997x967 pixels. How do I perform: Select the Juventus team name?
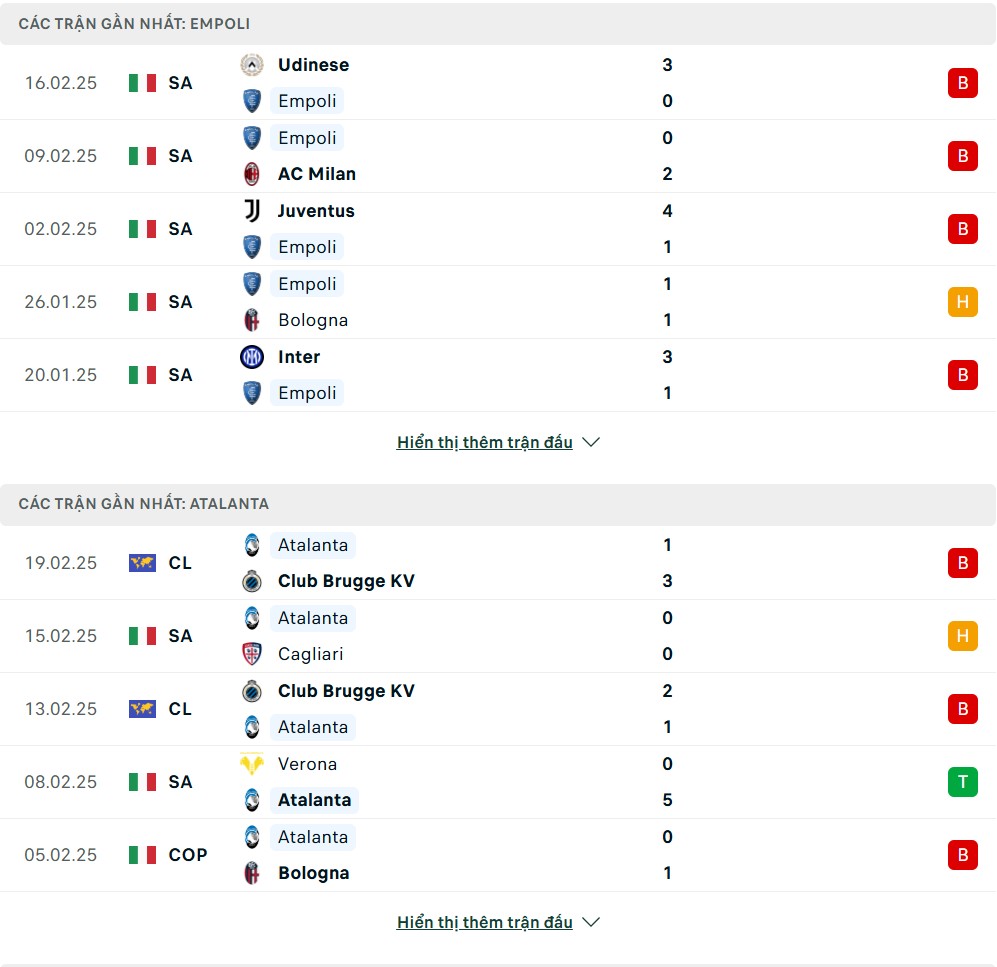pyautogui.click(x=316, y=211)
